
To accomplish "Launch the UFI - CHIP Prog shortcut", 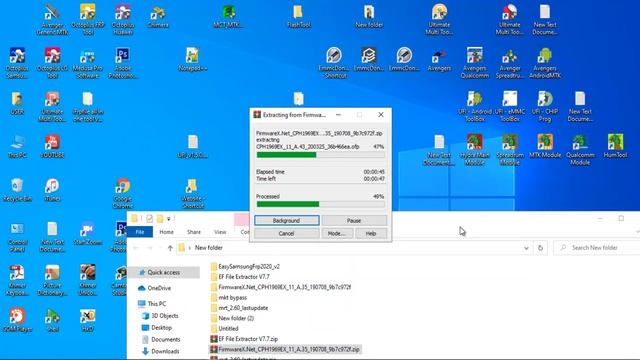I will [545, 107].
